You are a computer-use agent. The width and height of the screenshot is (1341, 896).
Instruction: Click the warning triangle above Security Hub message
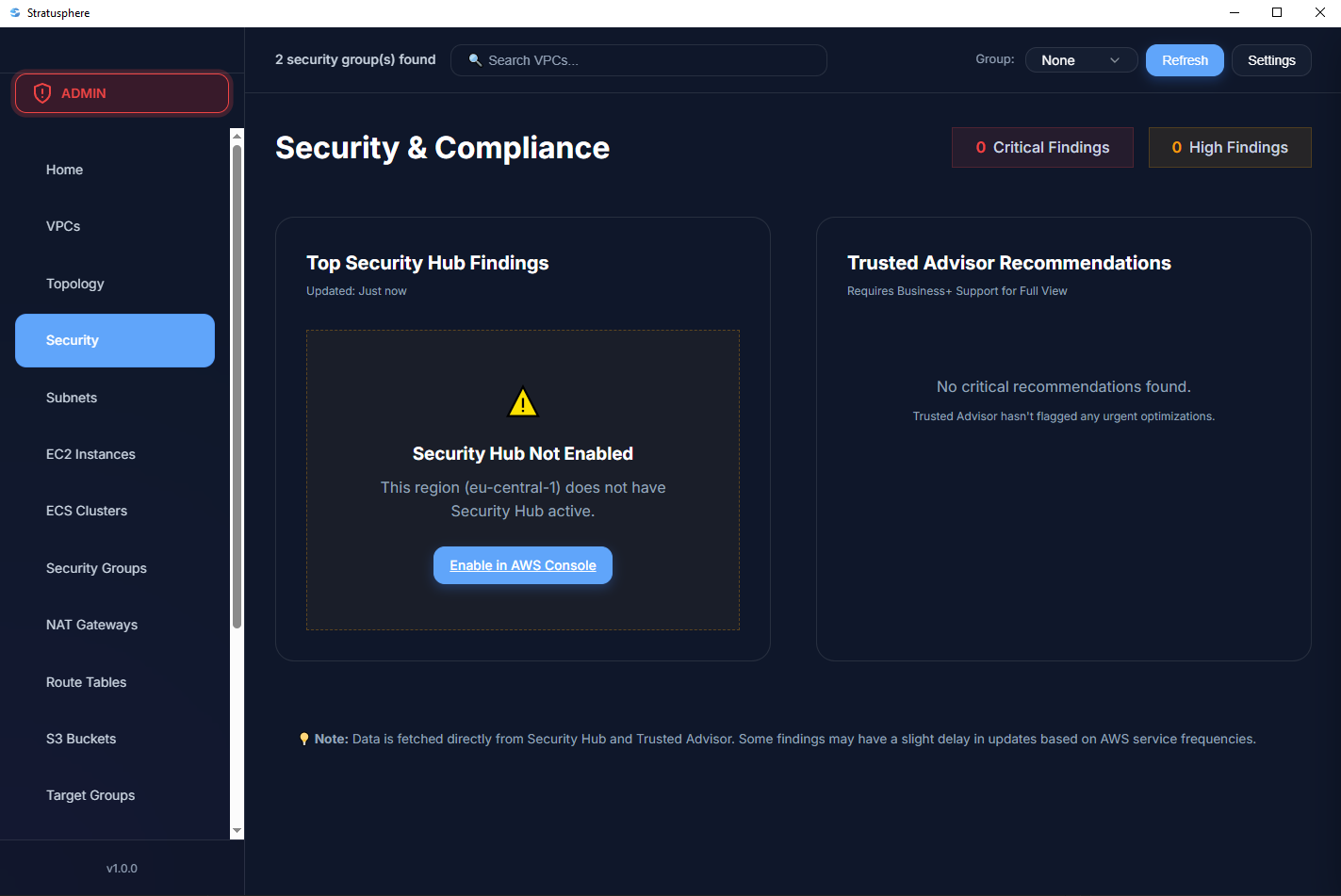[522, 402]
